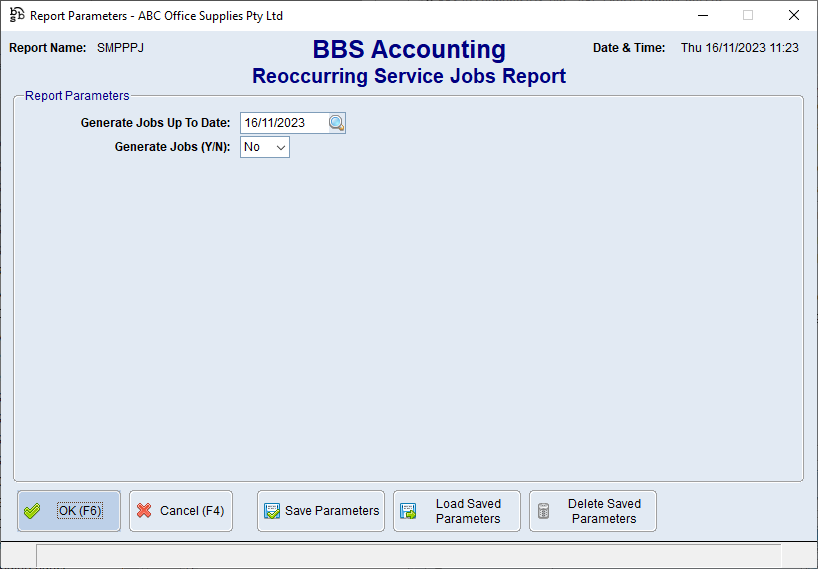
Task: Click the Report Parameters group label
Action: click(x=77, y=96)
